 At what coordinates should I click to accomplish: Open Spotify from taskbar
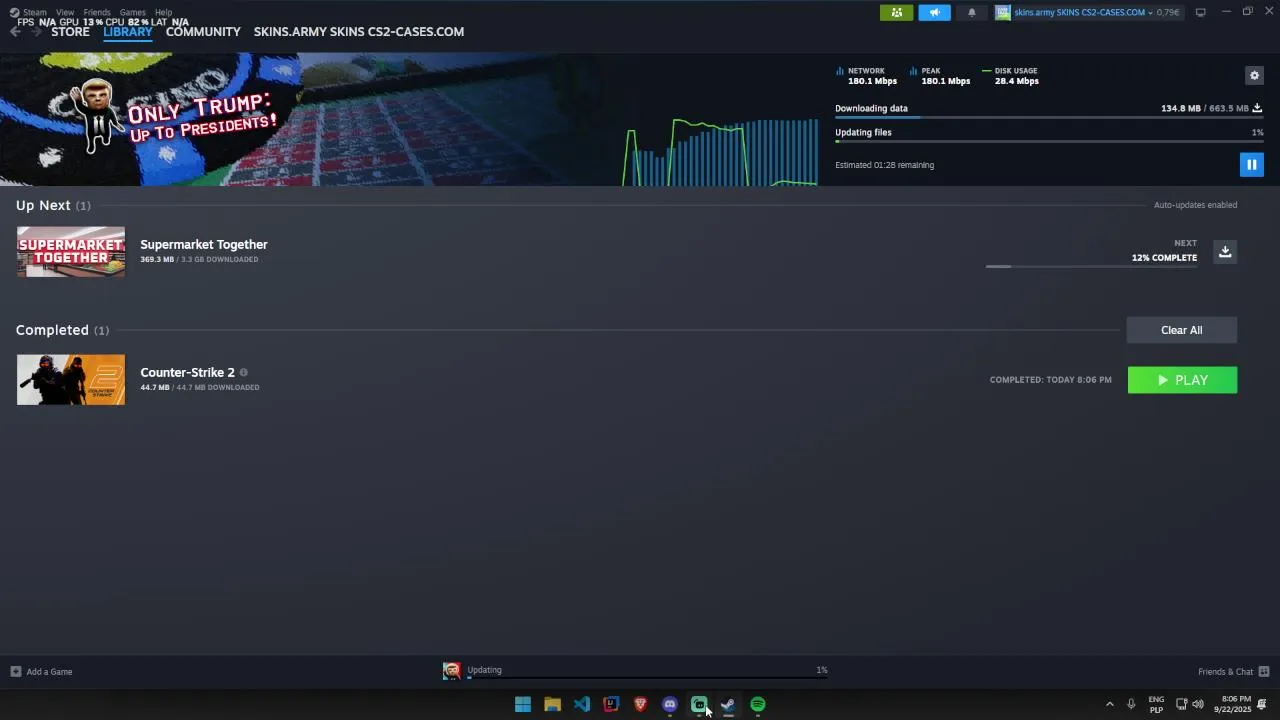coord(758,704)
